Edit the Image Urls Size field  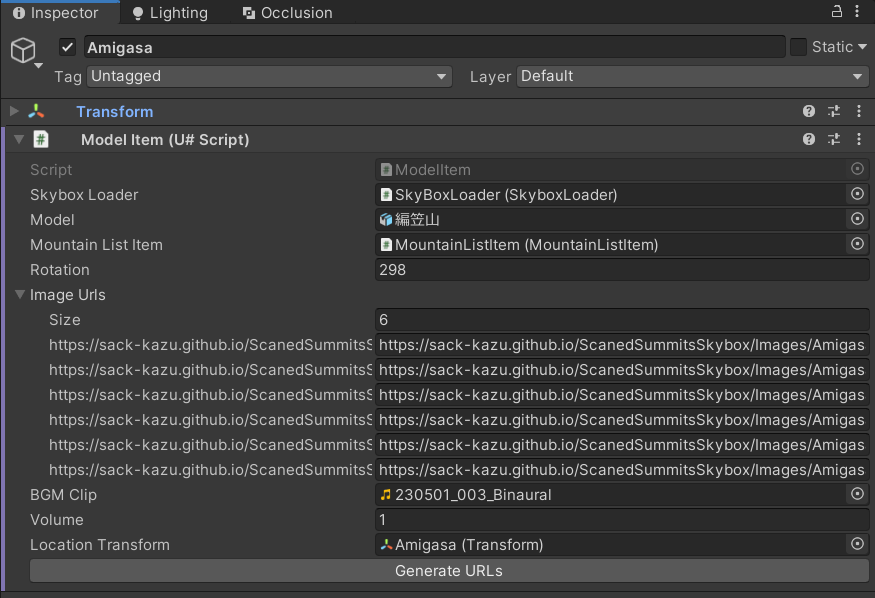pos(622,320)
